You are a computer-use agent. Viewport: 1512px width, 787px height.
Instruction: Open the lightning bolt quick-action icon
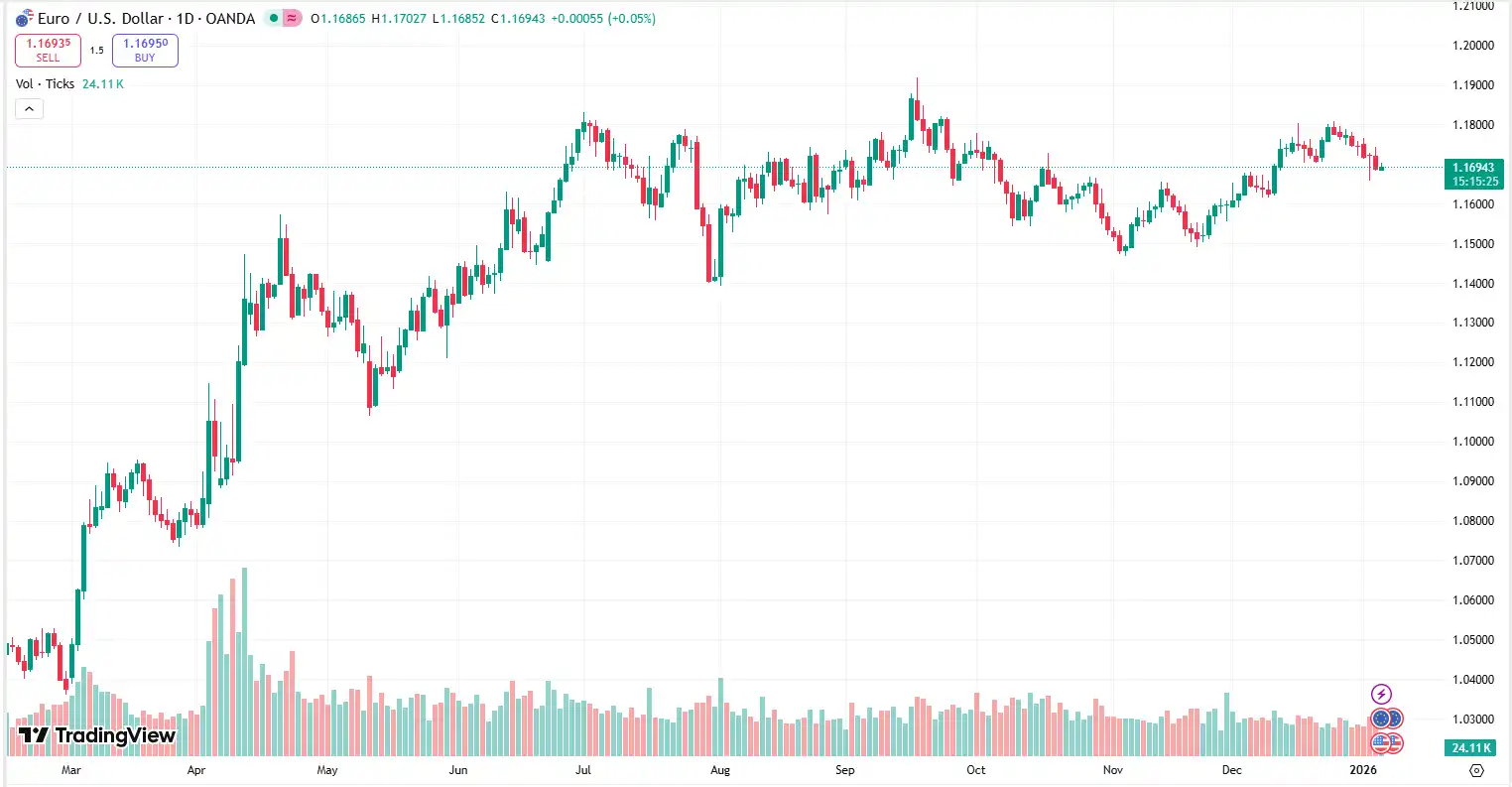(x=1379, y=694)
